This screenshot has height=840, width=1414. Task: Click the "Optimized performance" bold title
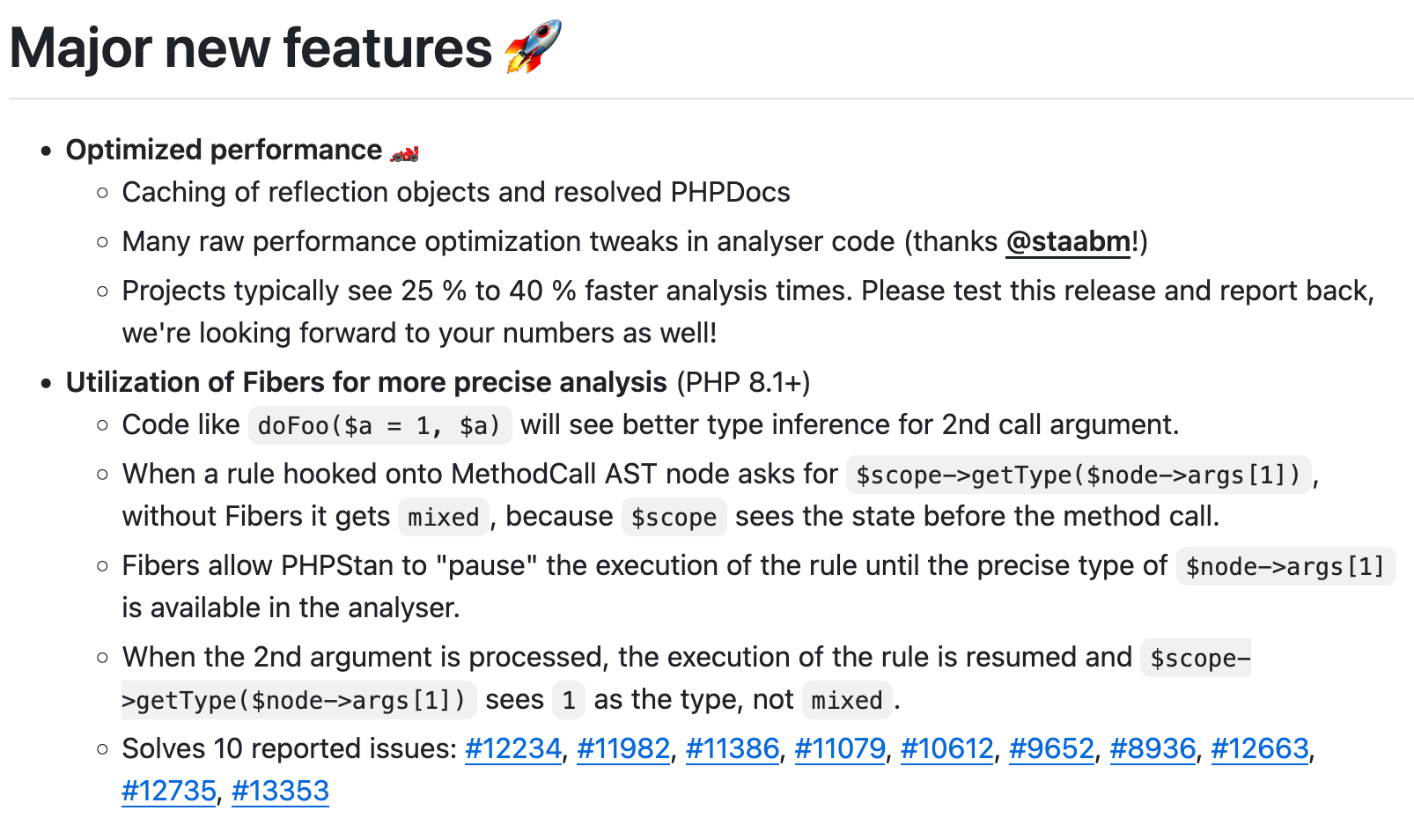[x=224, y=150]
